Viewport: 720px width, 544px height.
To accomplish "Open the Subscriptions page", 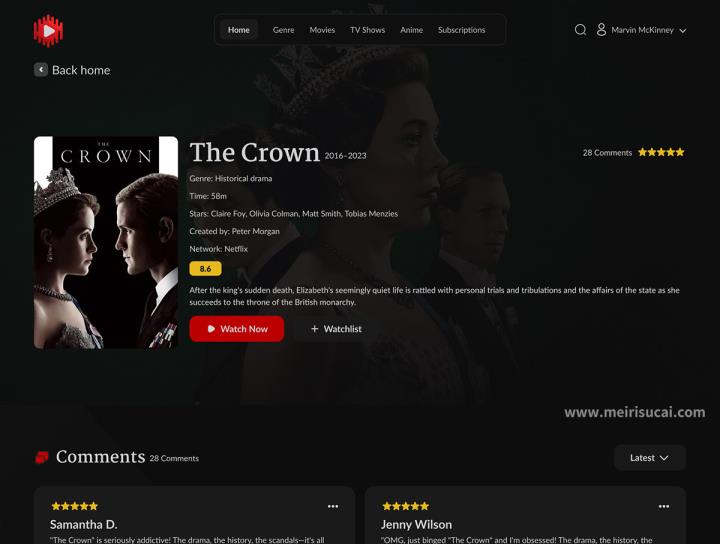I will click(x=461, y=30).
